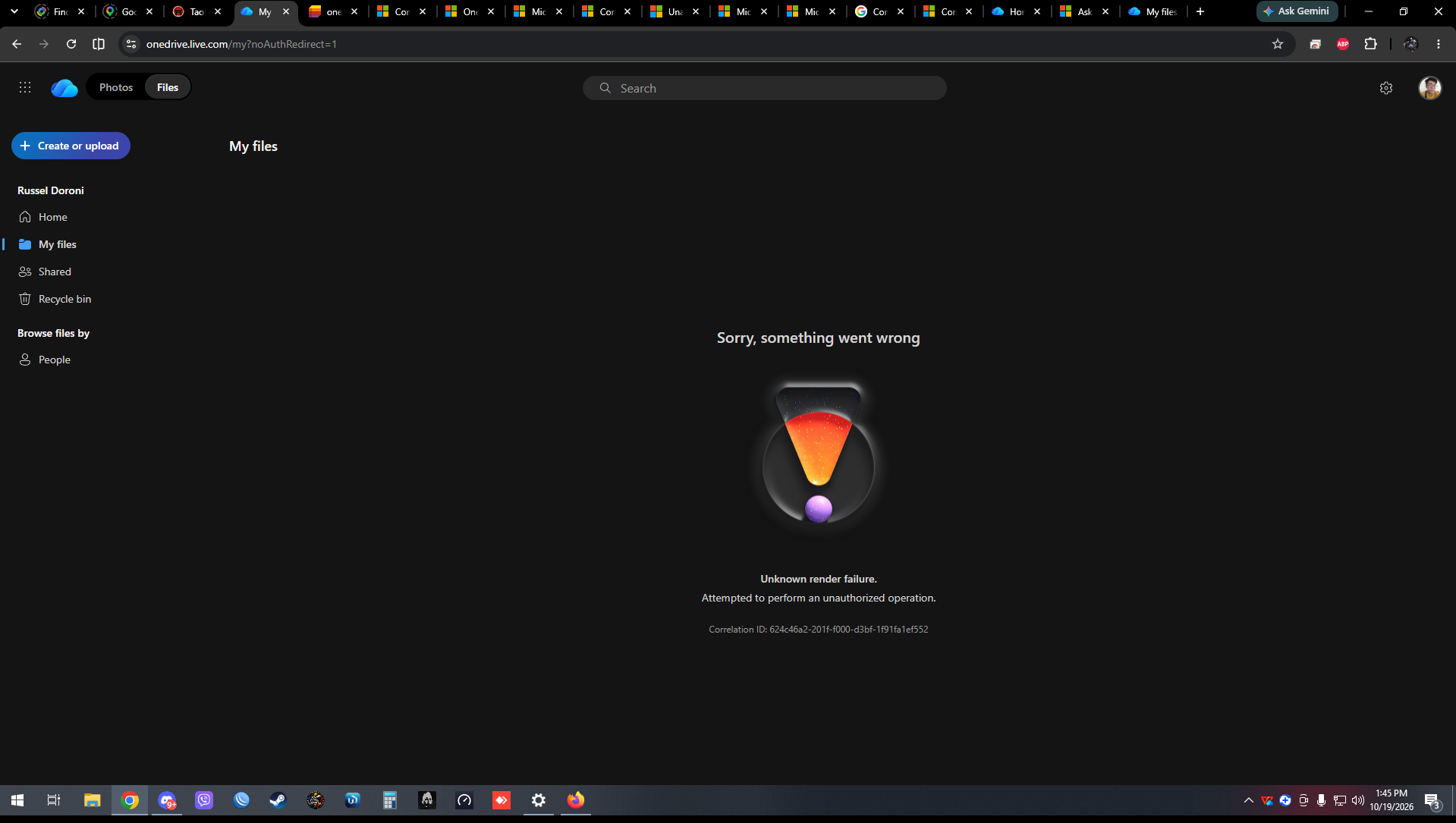Open Shared in sidebar
The height and width of the screenshot is (823, 1456).
(55, 272)
